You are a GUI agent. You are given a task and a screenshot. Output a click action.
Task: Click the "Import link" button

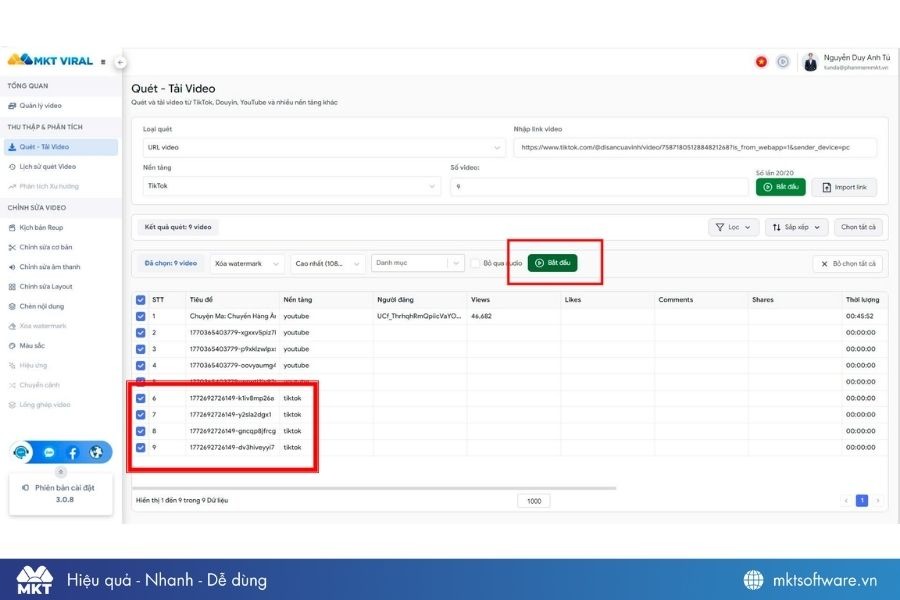tap(843, 187)
